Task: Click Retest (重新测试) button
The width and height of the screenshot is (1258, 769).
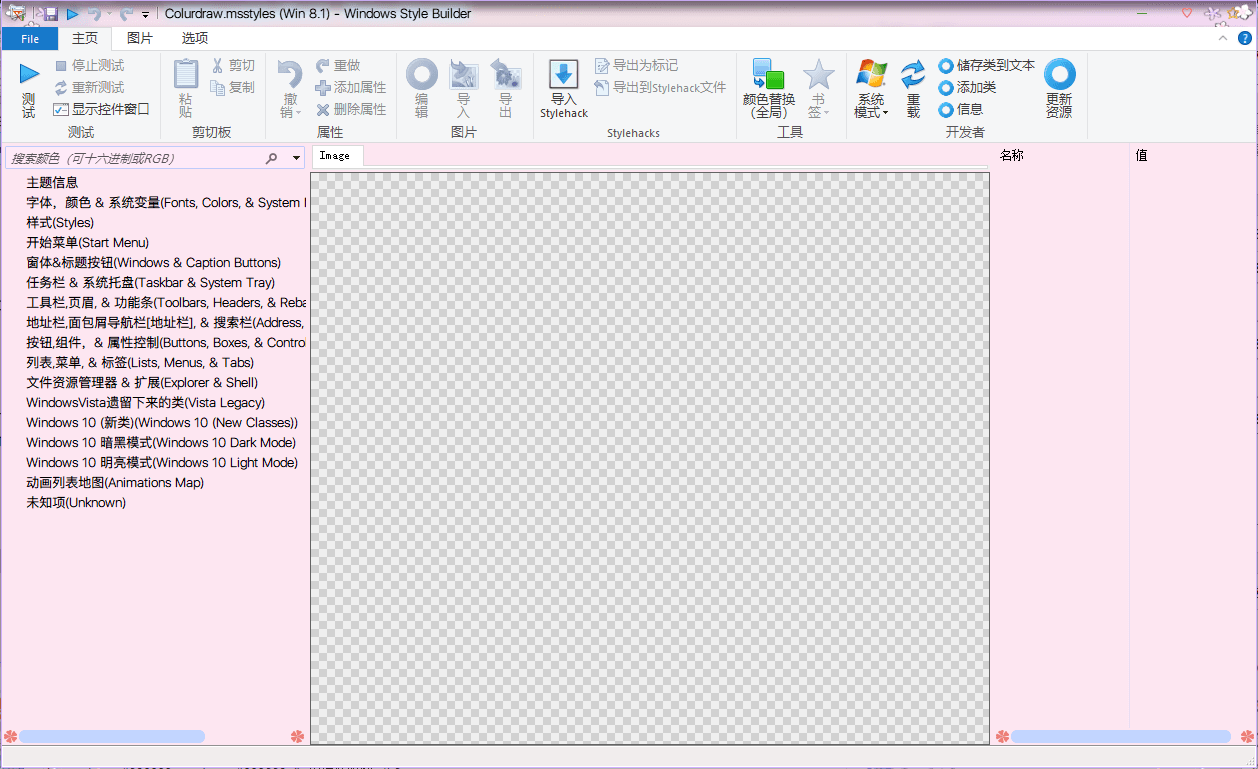Action: pyautogui.click(x=89, y=87)
